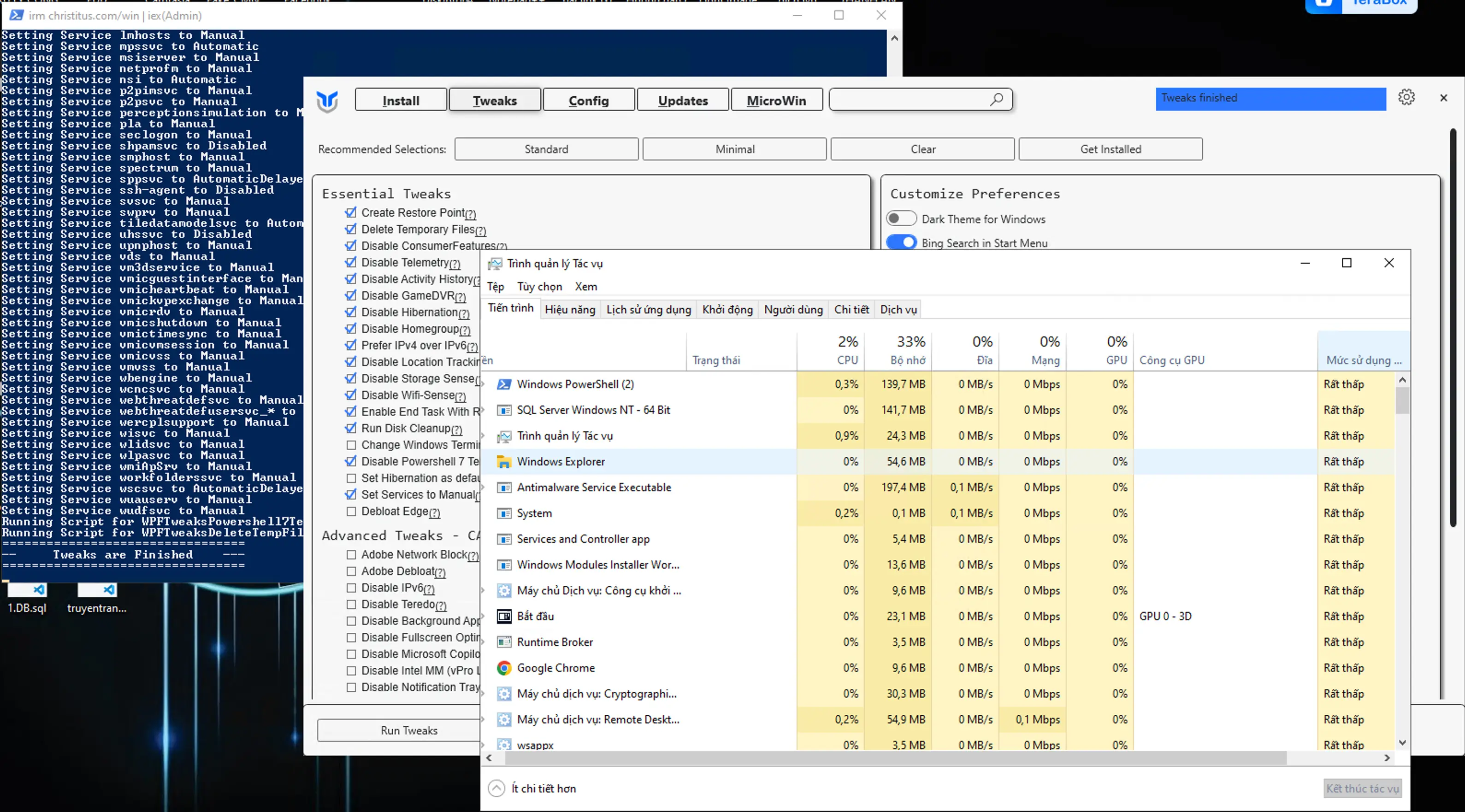Image resolution: width=1465 pixels, height=812 pixels.
Task: Open the Tệp menu in Task Manager
Action: (x=496, y=287)
